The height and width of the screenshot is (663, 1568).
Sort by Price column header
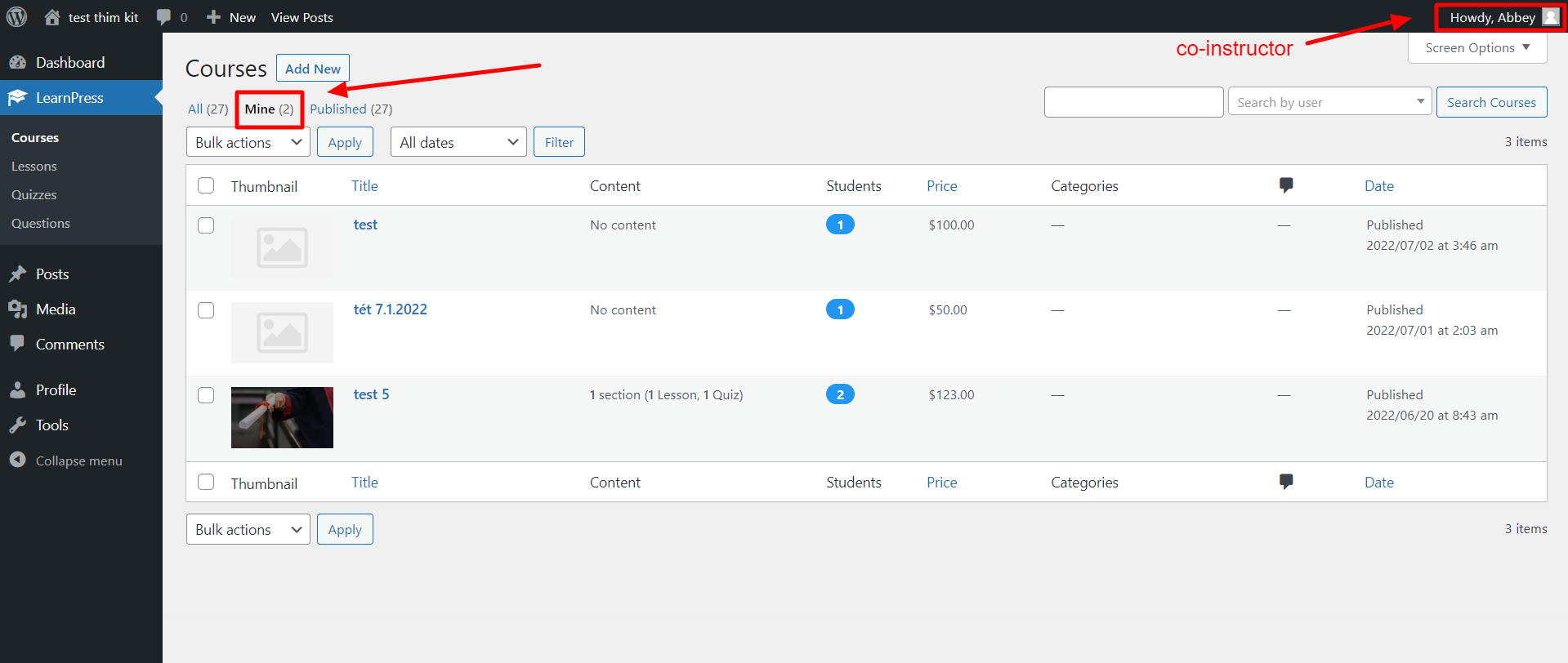tap(941, 185)
